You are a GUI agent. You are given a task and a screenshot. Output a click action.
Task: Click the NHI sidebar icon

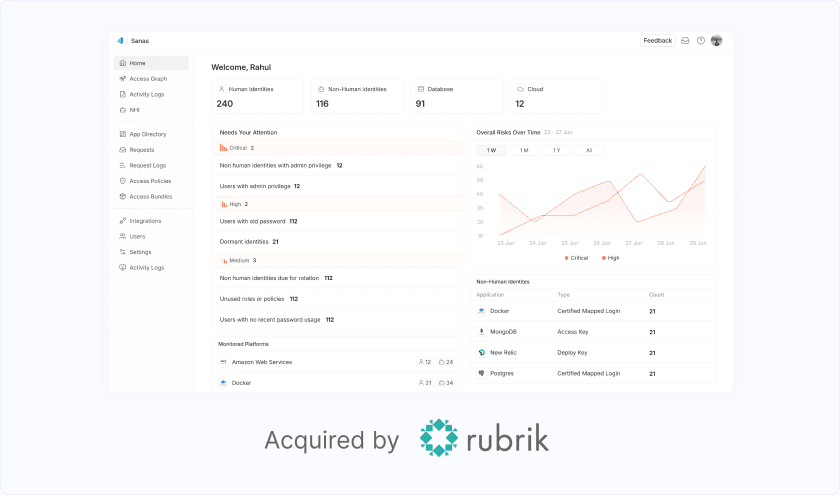(123, 110)
